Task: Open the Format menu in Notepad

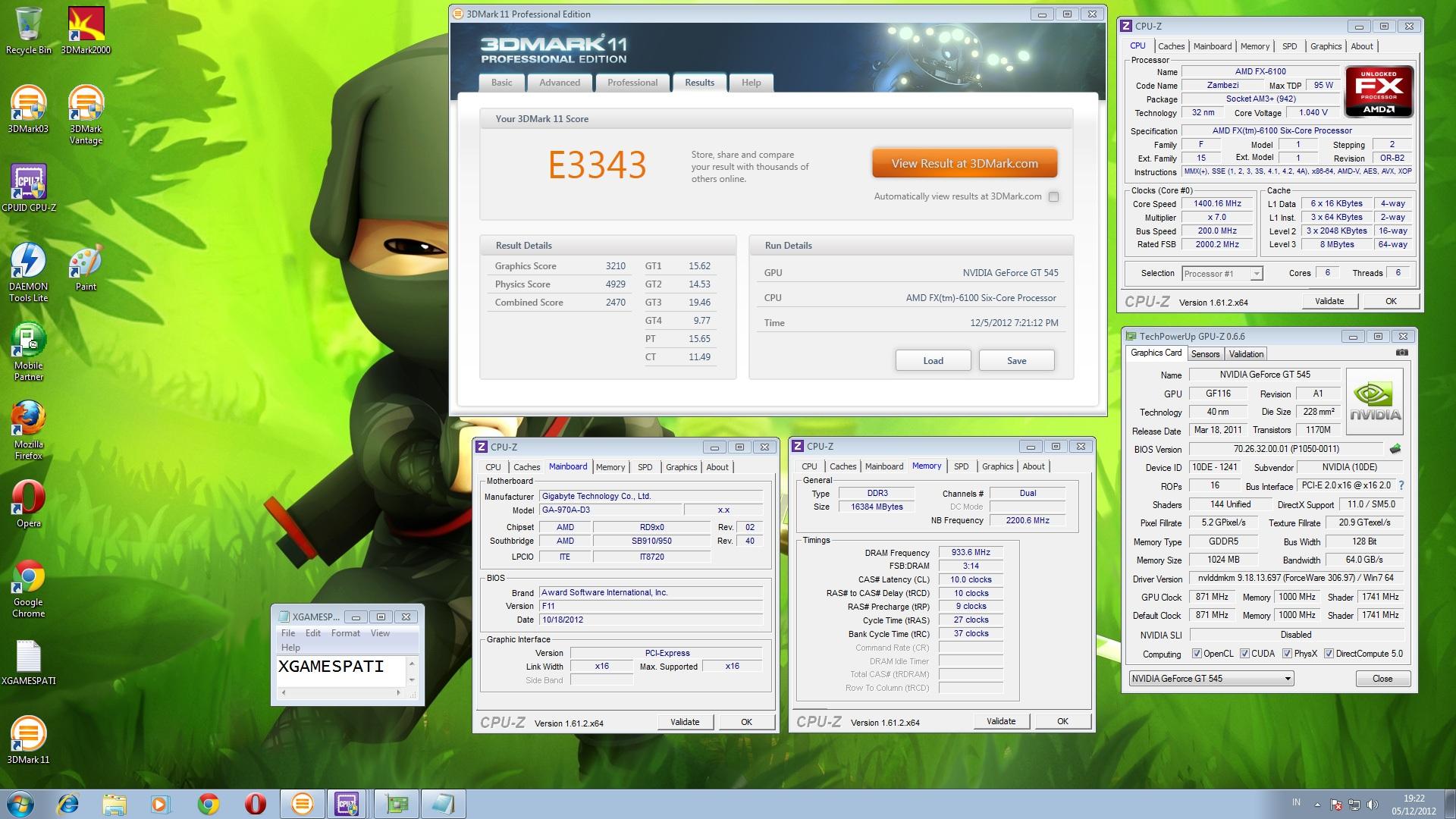Action: [x=345, y=633]
